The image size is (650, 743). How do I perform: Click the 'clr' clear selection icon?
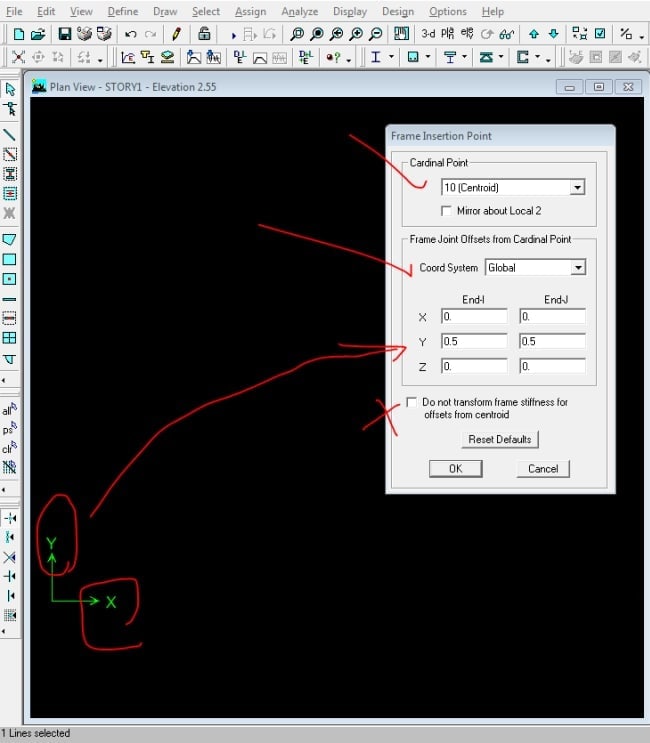pyautogui.click(x=9, y=448)
